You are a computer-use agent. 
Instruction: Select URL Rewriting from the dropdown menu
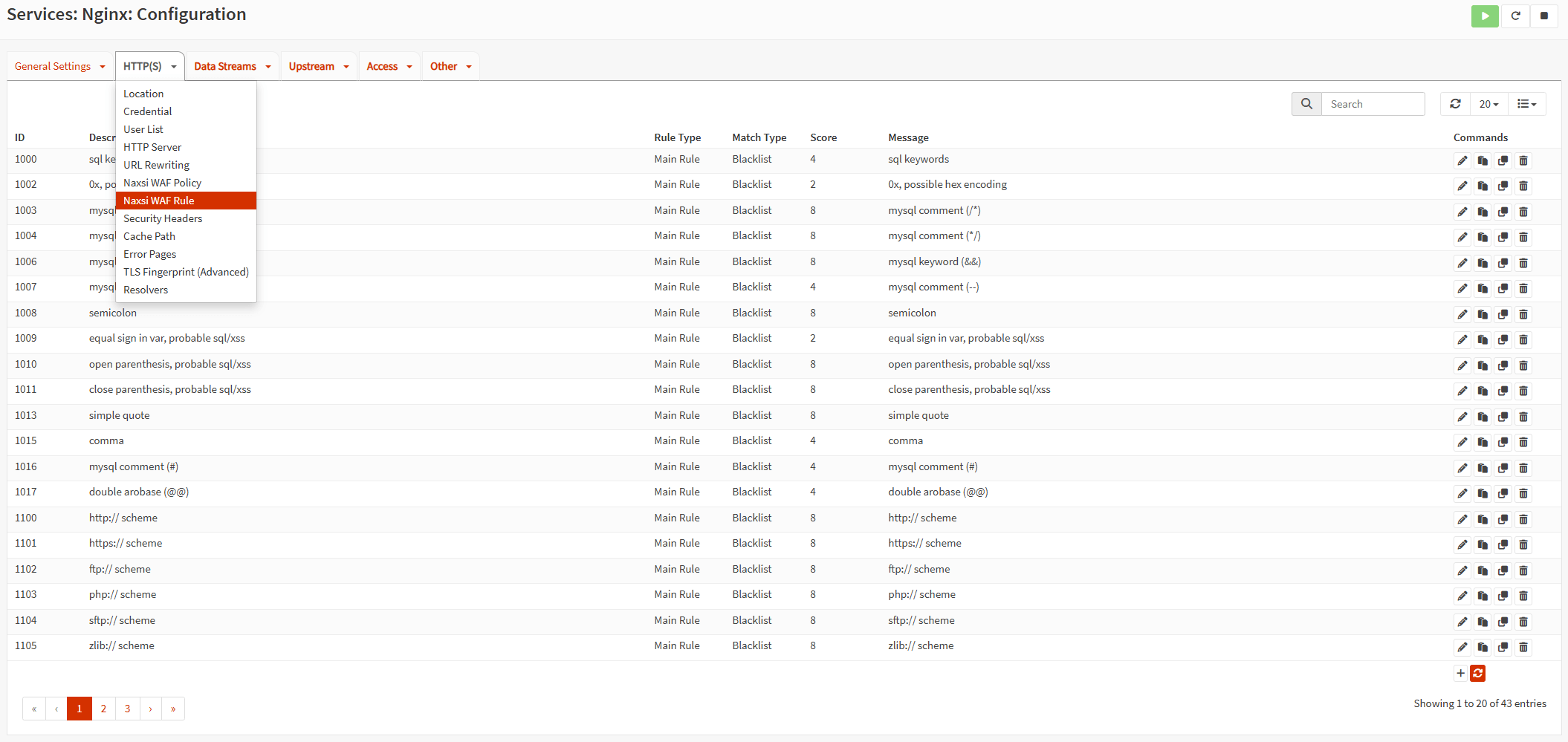[x=156, y=165]
